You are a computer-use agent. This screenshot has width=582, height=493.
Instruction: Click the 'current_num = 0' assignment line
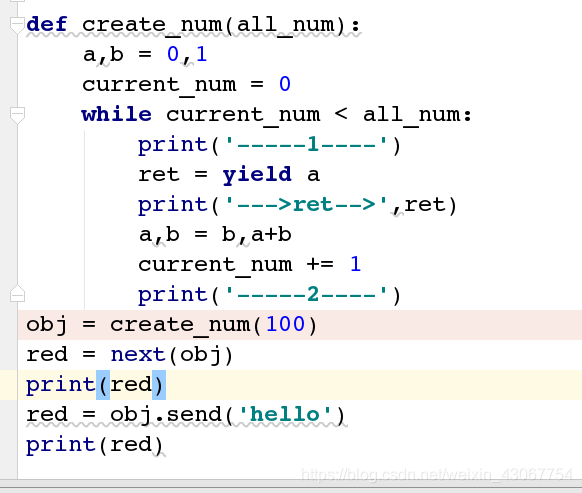pos(186,85)
